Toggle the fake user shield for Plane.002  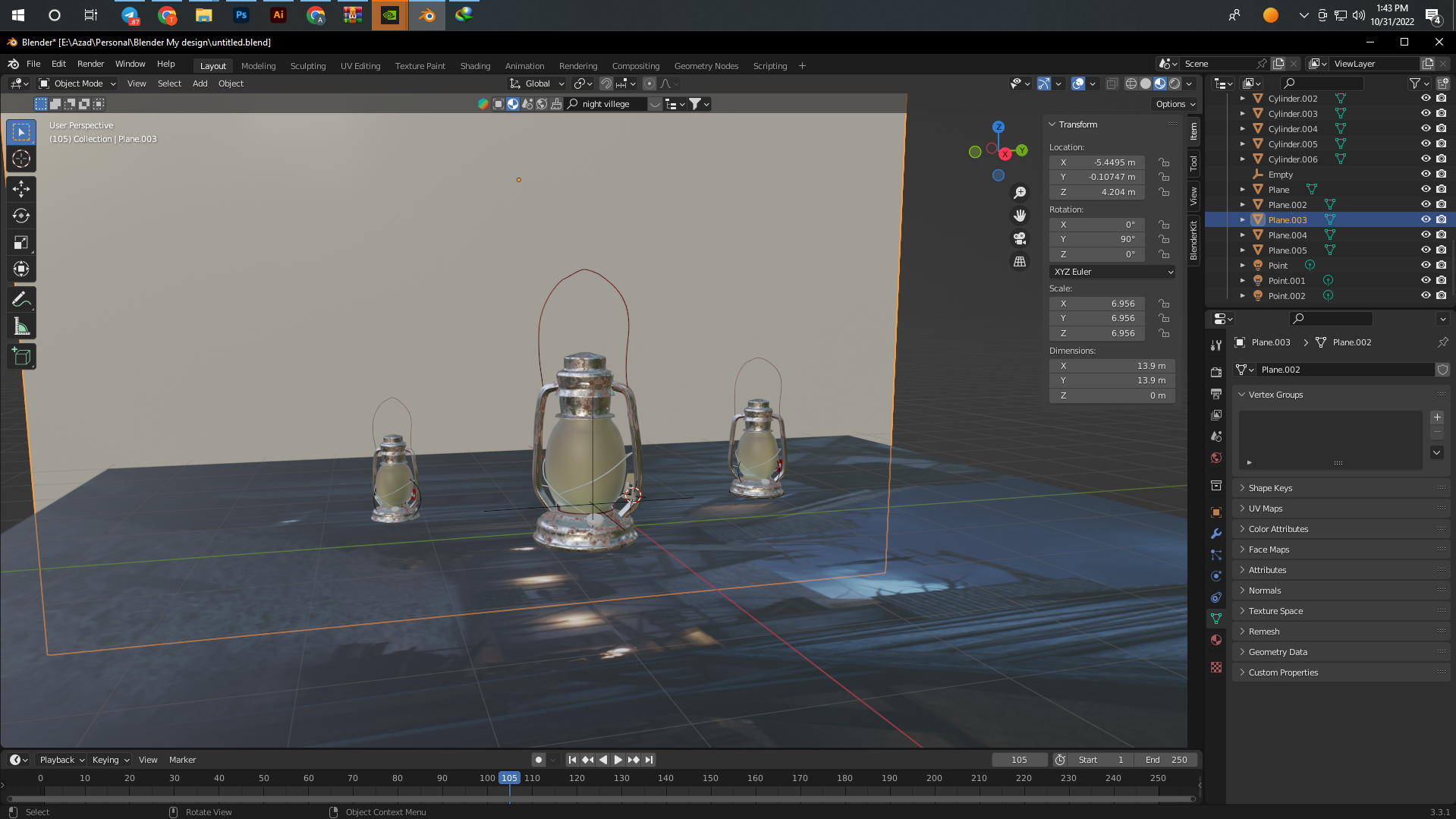1442,370
